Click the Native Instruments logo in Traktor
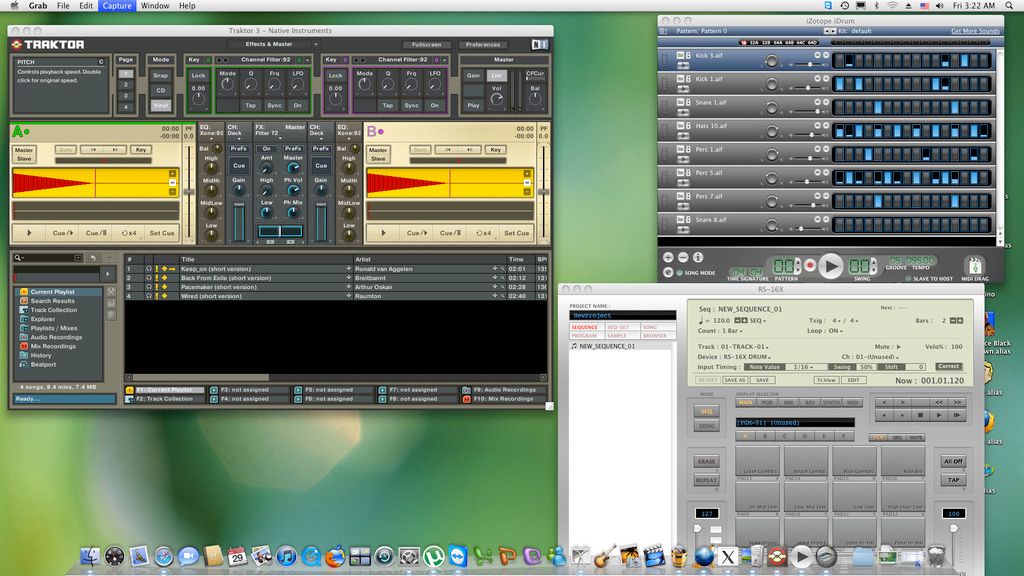 click(539, 44)
